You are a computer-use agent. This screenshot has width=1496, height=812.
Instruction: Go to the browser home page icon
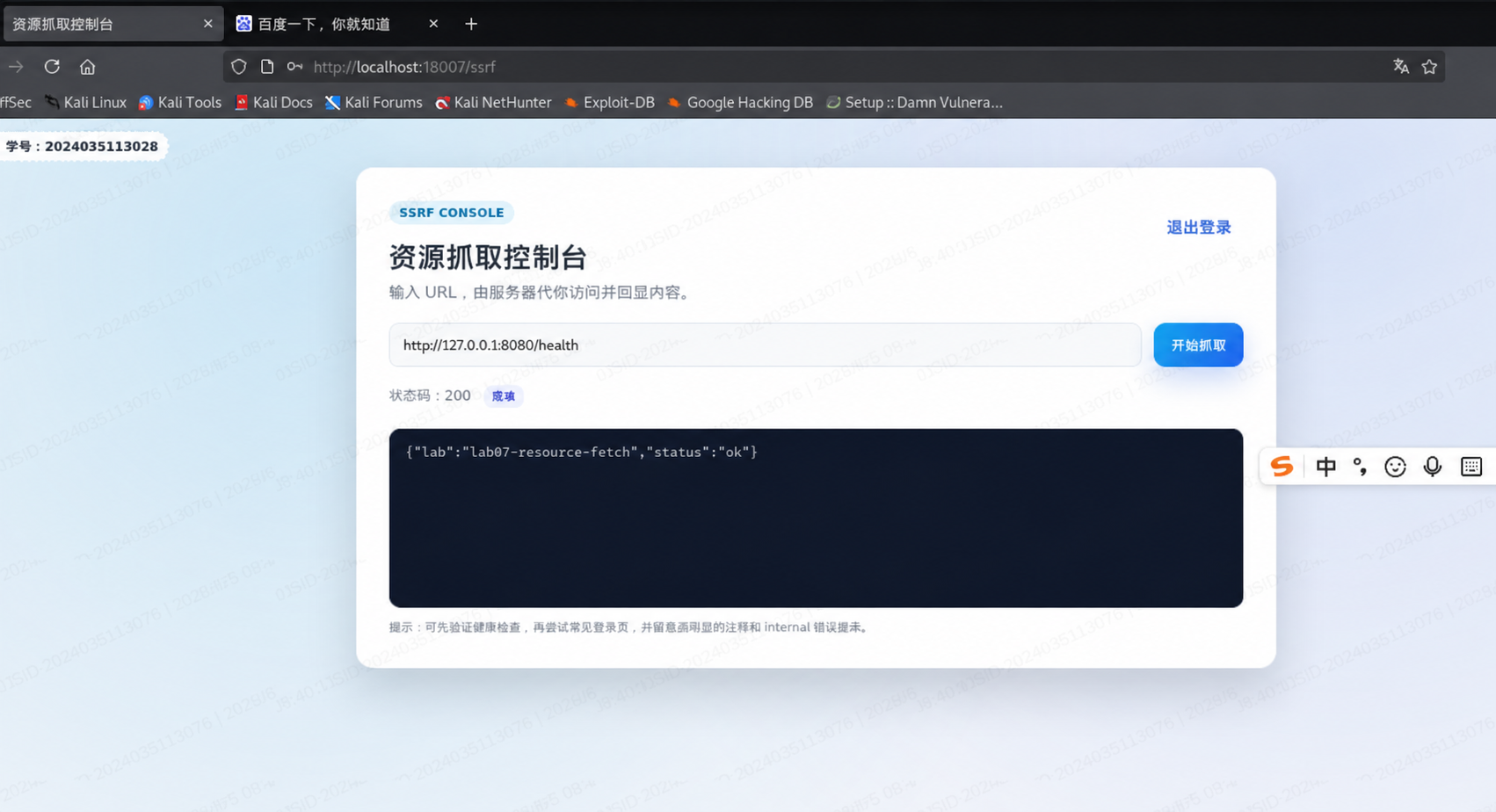(87, 67)
